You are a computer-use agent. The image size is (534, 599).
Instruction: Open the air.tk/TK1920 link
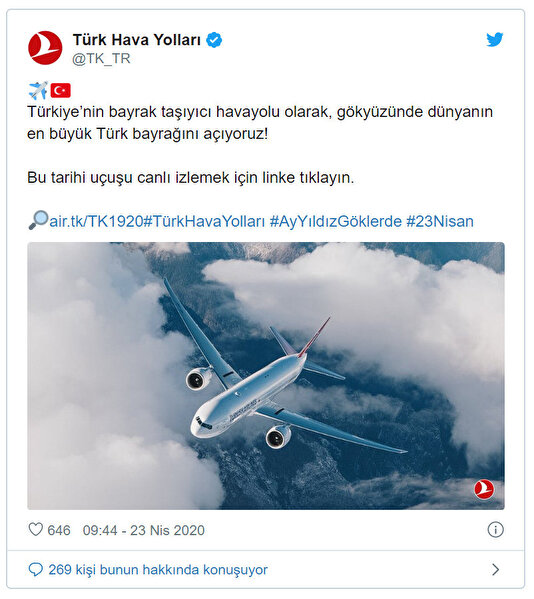96,221
